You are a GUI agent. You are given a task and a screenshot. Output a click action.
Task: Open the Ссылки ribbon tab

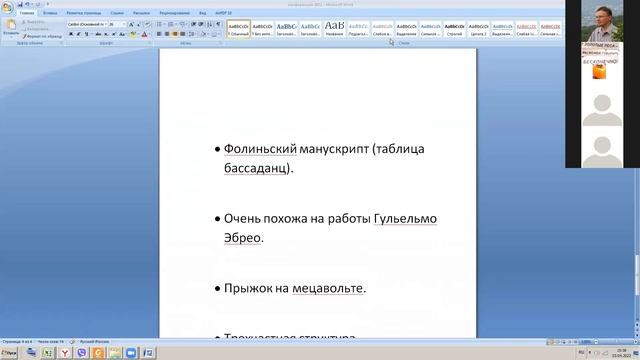[117, 13]
